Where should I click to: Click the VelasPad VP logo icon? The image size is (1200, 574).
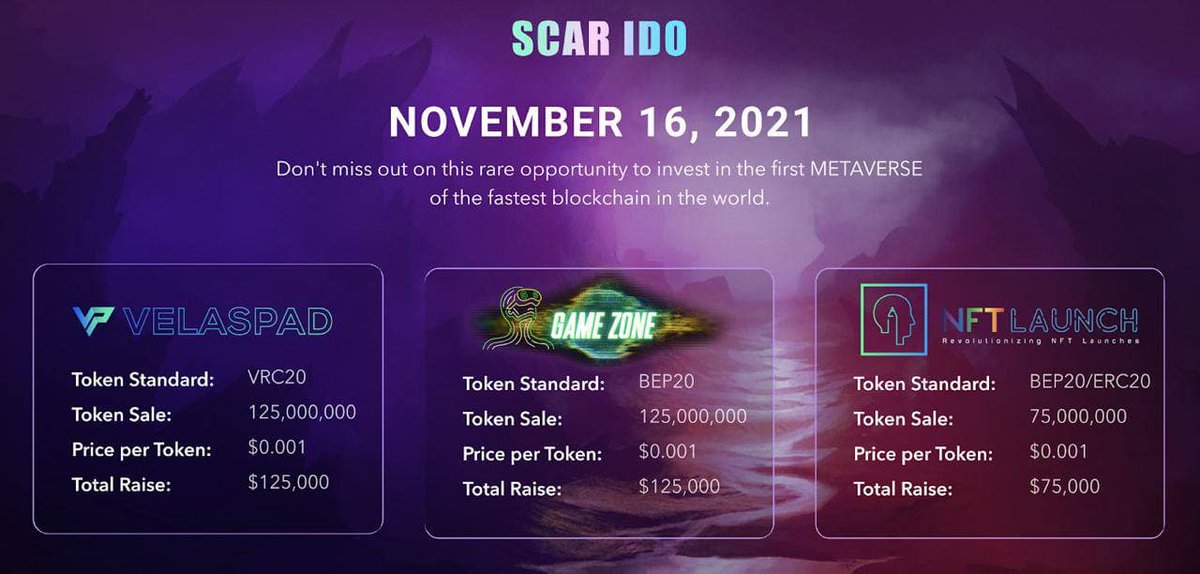(x=94, y=321)
